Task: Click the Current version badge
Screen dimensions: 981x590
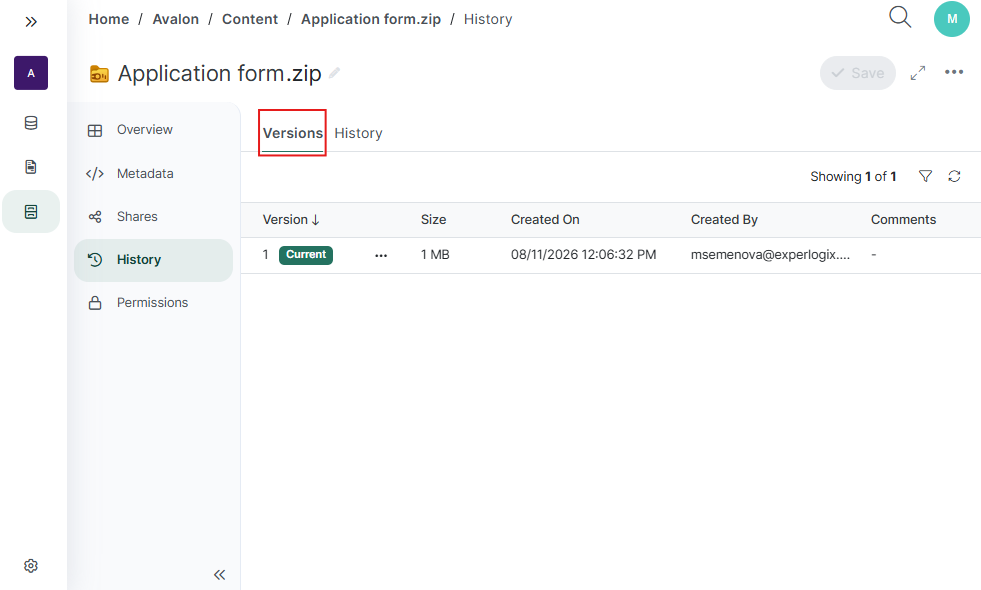Action: tap(306, 255)
